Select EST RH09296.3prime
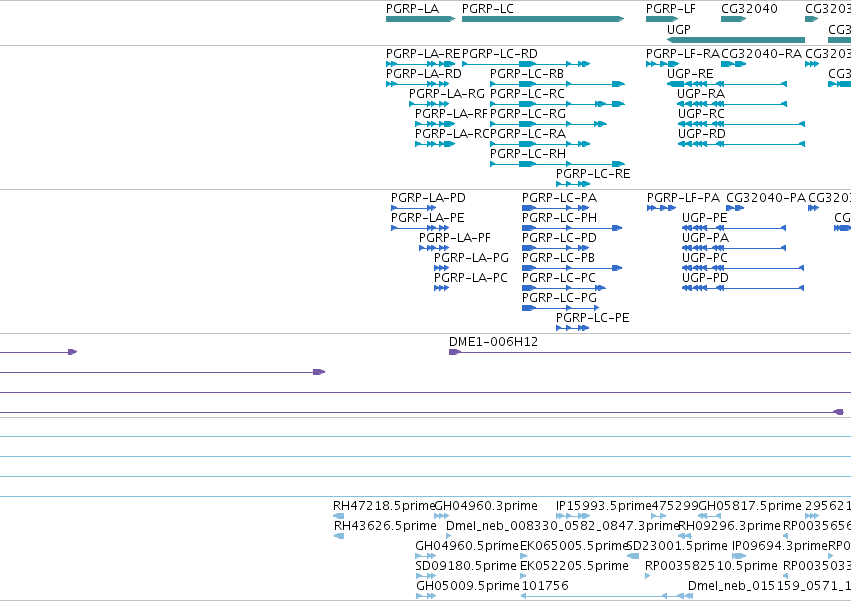 click(685, 536)
